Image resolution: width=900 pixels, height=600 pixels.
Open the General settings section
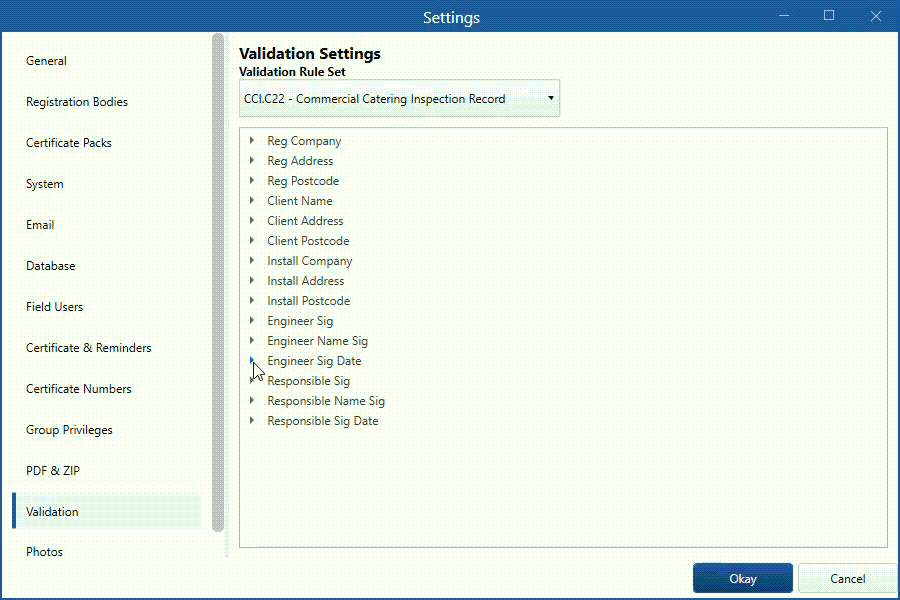click(47, 61)
